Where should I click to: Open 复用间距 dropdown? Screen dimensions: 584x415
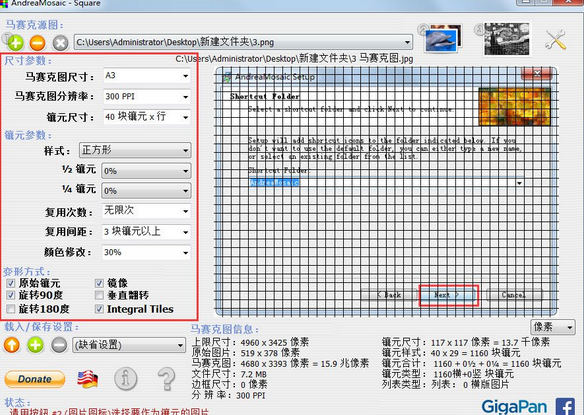coord(146,232)
